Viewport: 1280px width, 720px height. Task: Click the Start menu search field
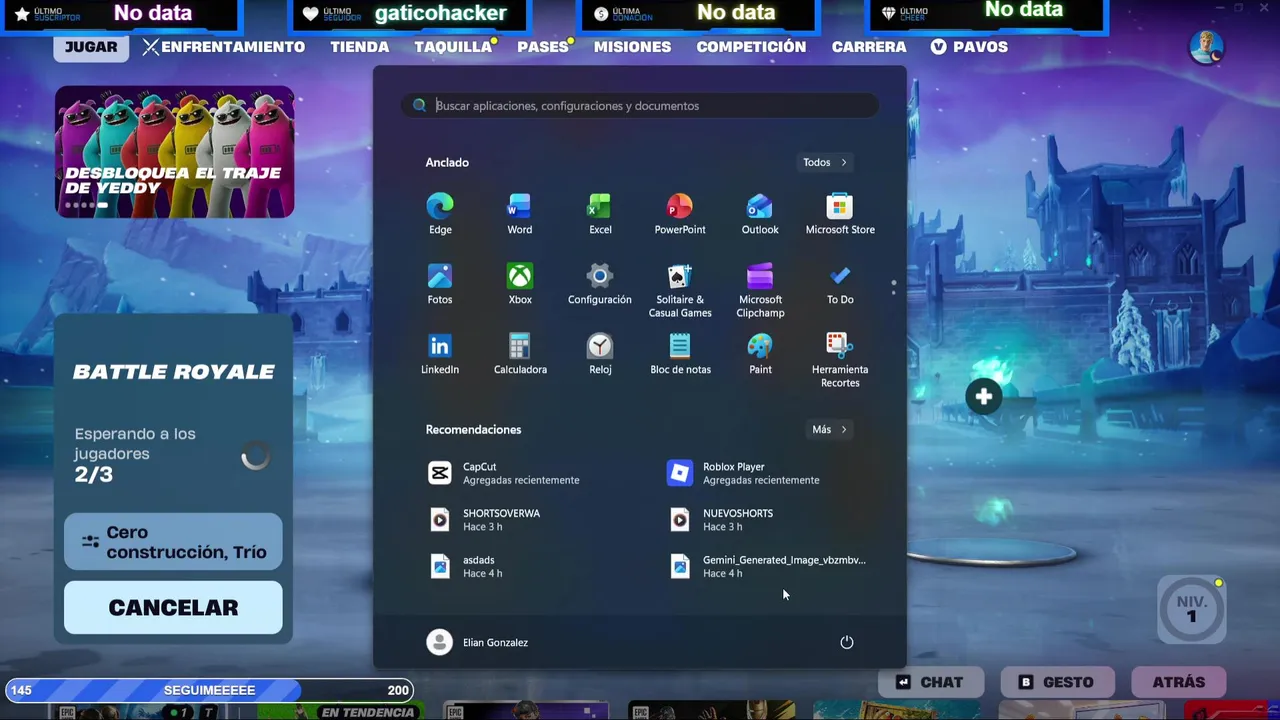(x=640, y=105)
